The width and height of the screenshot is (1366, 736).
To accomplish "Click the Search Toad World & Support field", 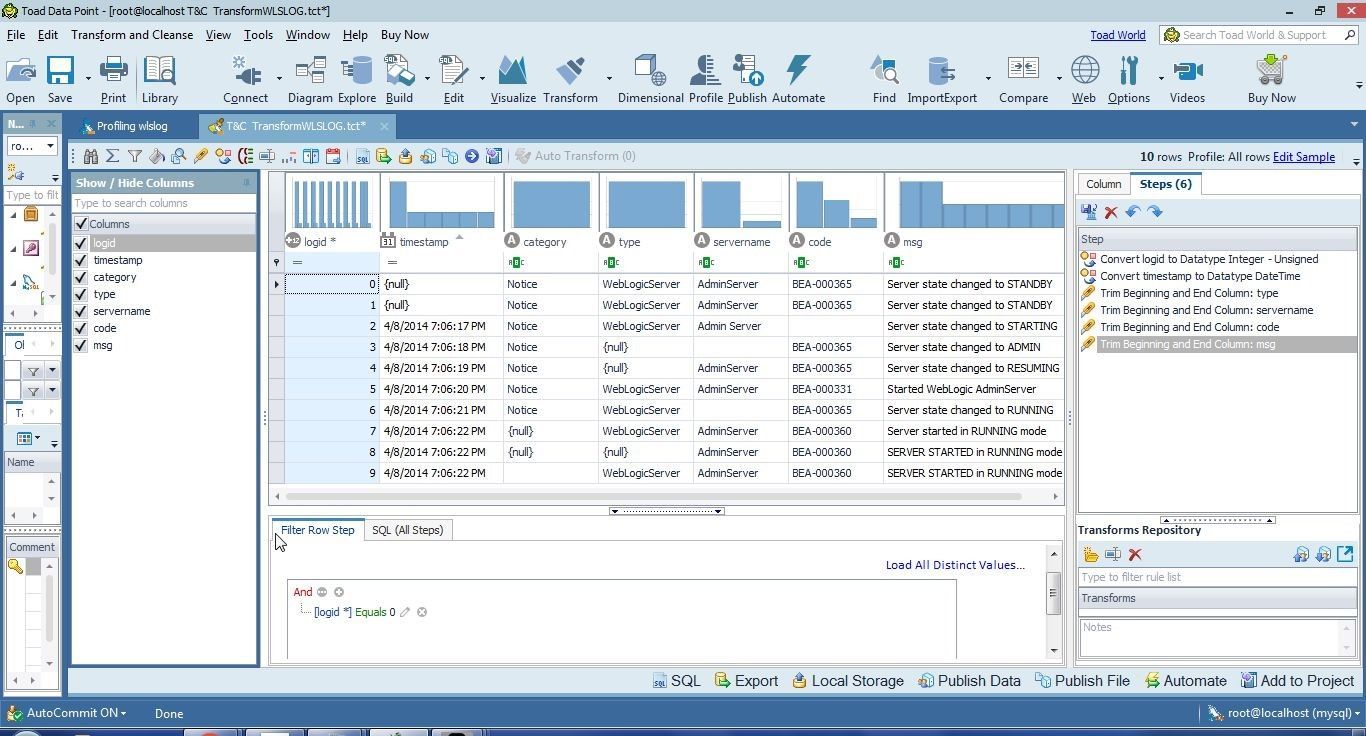I will (1258, 35).
